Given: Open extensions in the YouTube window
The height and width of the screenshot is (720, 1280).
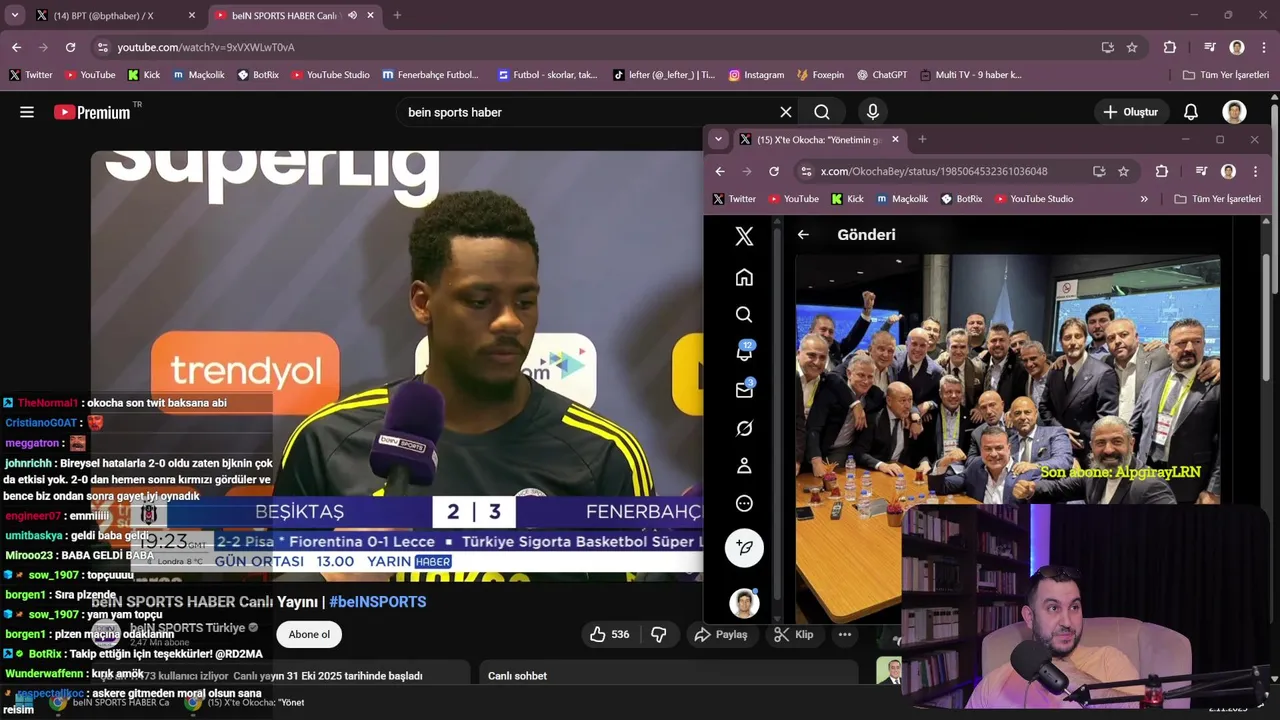Looking at the screenshot, I should coord(1169,47).
